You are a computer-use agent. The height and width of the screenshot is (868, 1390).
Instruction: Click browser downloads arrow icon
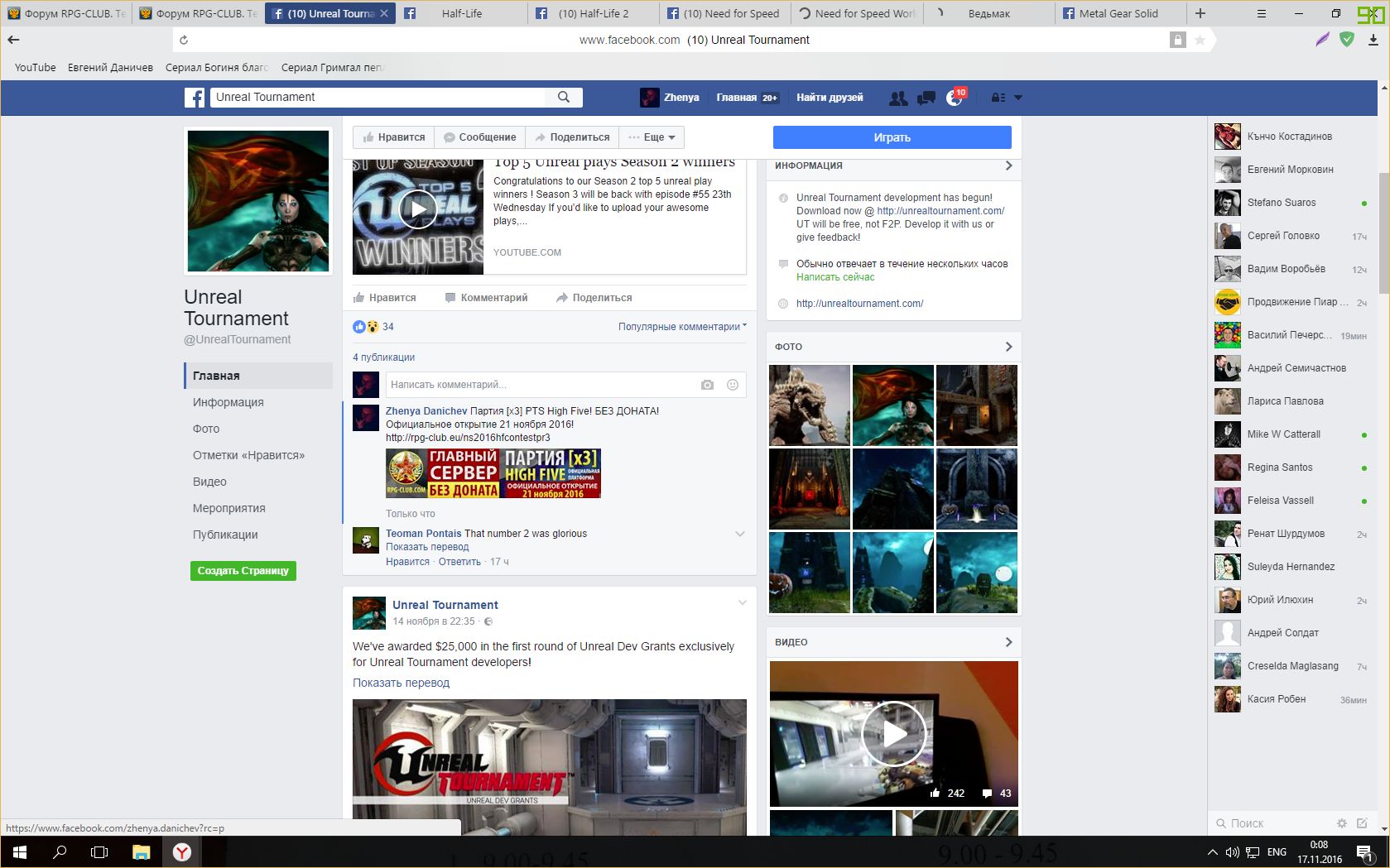point(1373,40)
